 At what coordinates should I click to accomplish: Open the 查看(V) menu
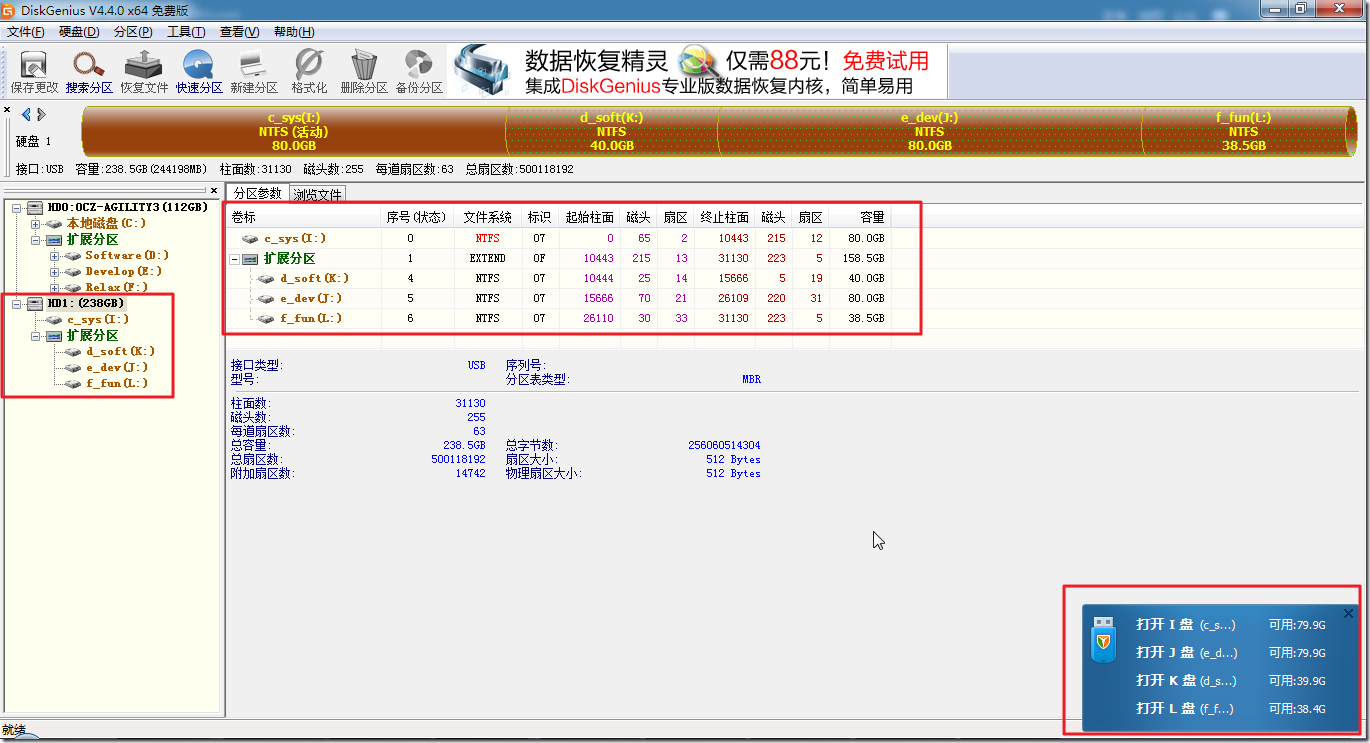click(x=239, y=32)
